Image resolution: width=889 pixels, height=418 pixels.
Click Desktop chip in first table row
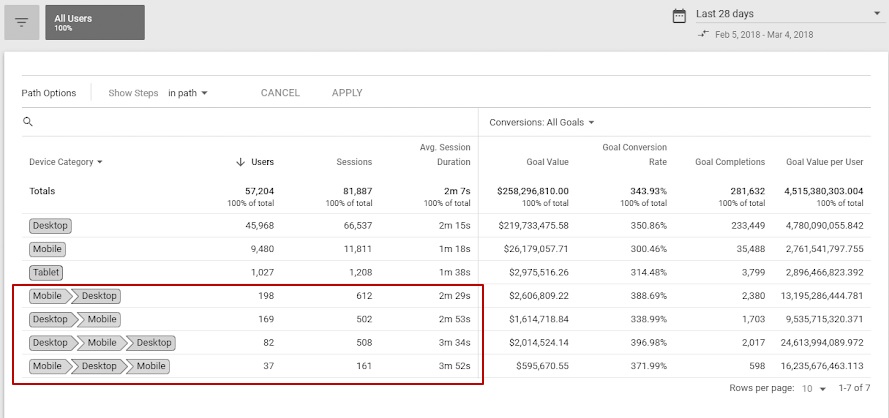pyautogui.click(x=49, y=226)
